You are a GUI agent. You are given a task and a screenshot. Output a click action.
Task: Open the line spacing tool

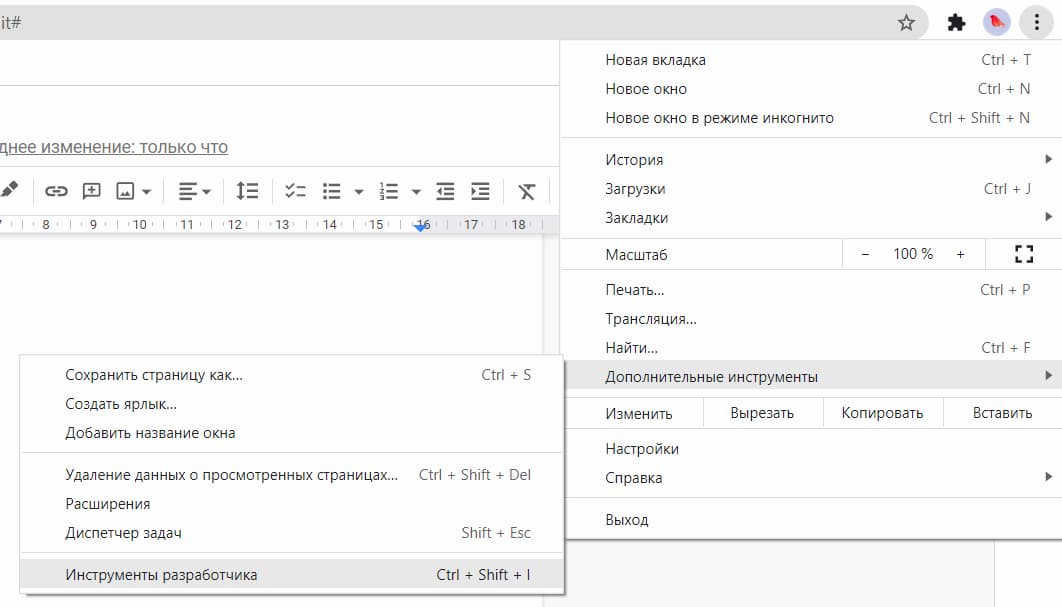pos(247,191)
